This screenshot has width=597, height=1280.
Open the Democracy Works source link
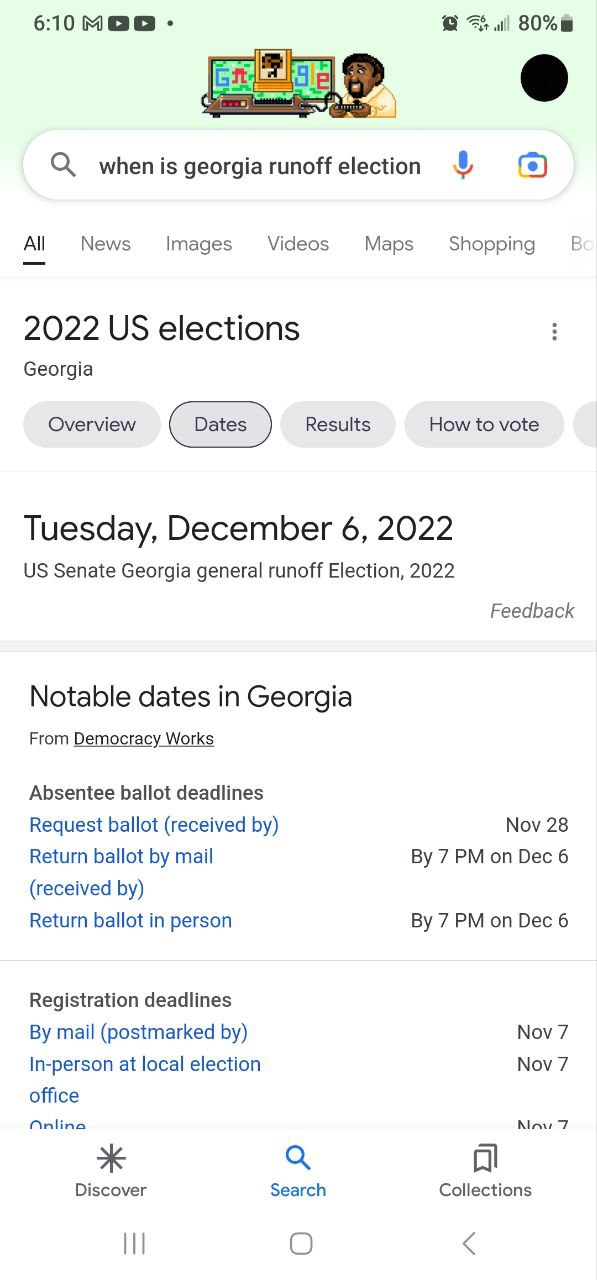(144, 739)
